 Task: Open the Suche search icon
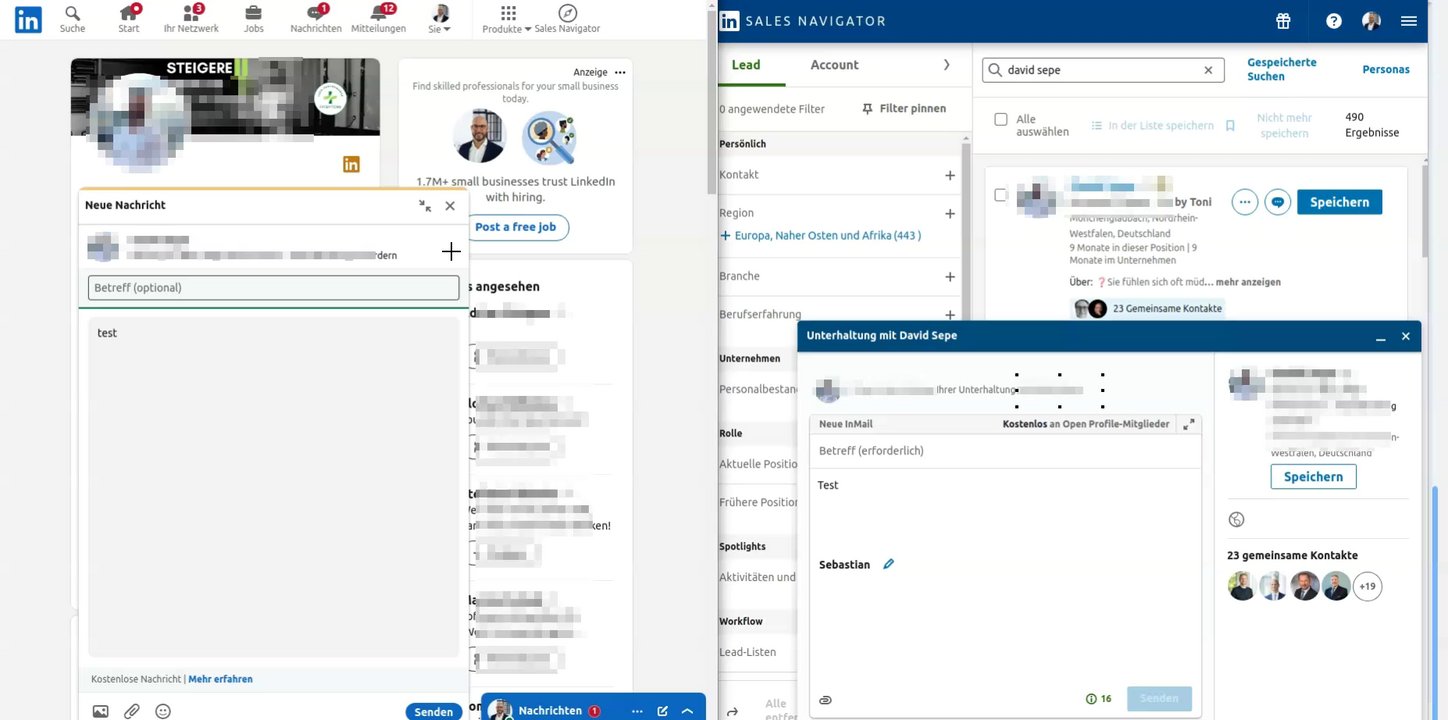72,19
